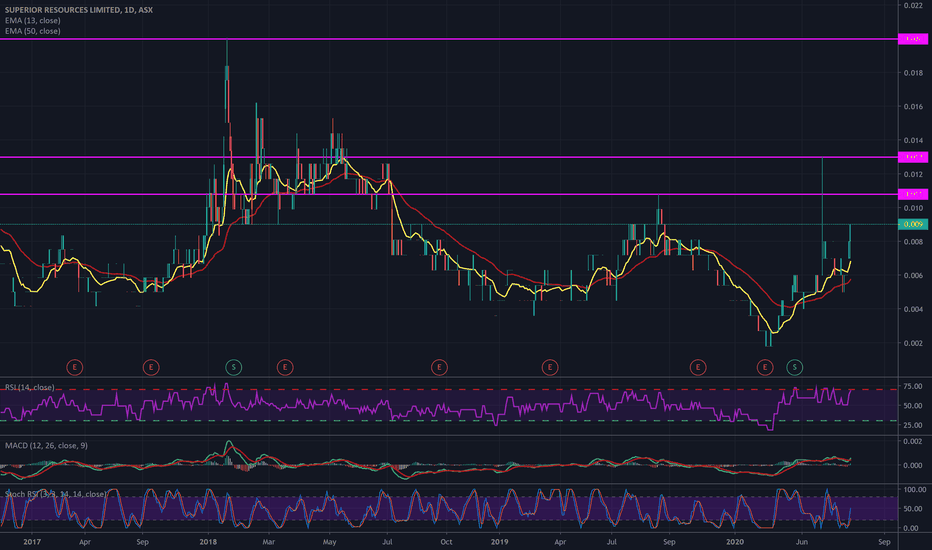Select the RSI (14, close) indicator label

pos(30,388)
